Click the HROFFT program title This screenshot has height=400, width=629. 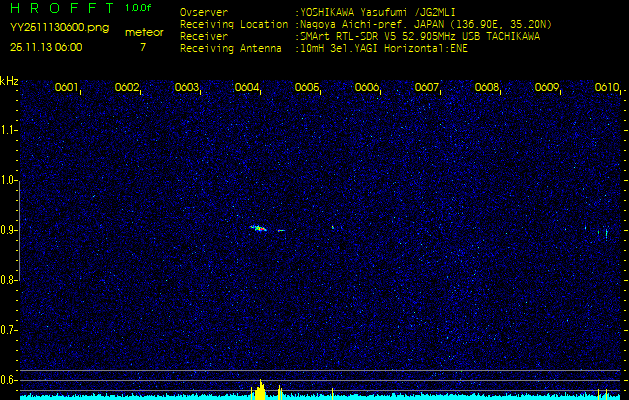(x=62, y=8)
